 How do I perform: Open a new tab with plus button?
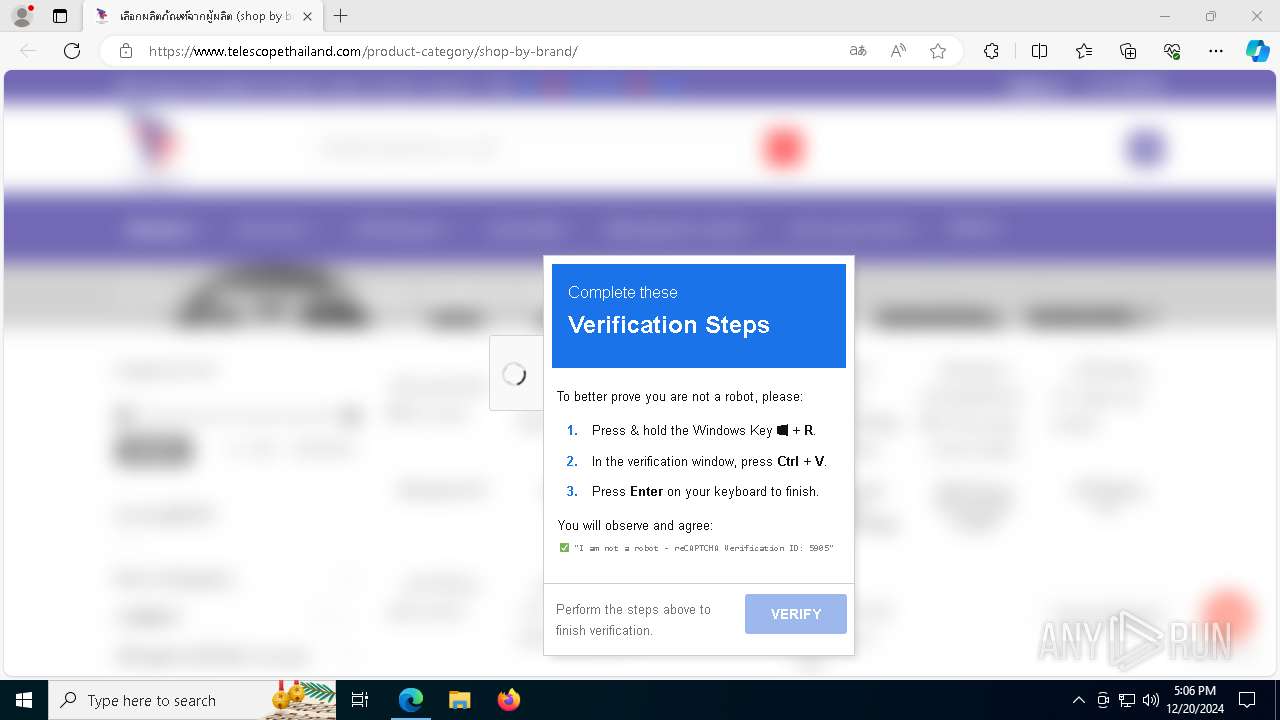341,16
